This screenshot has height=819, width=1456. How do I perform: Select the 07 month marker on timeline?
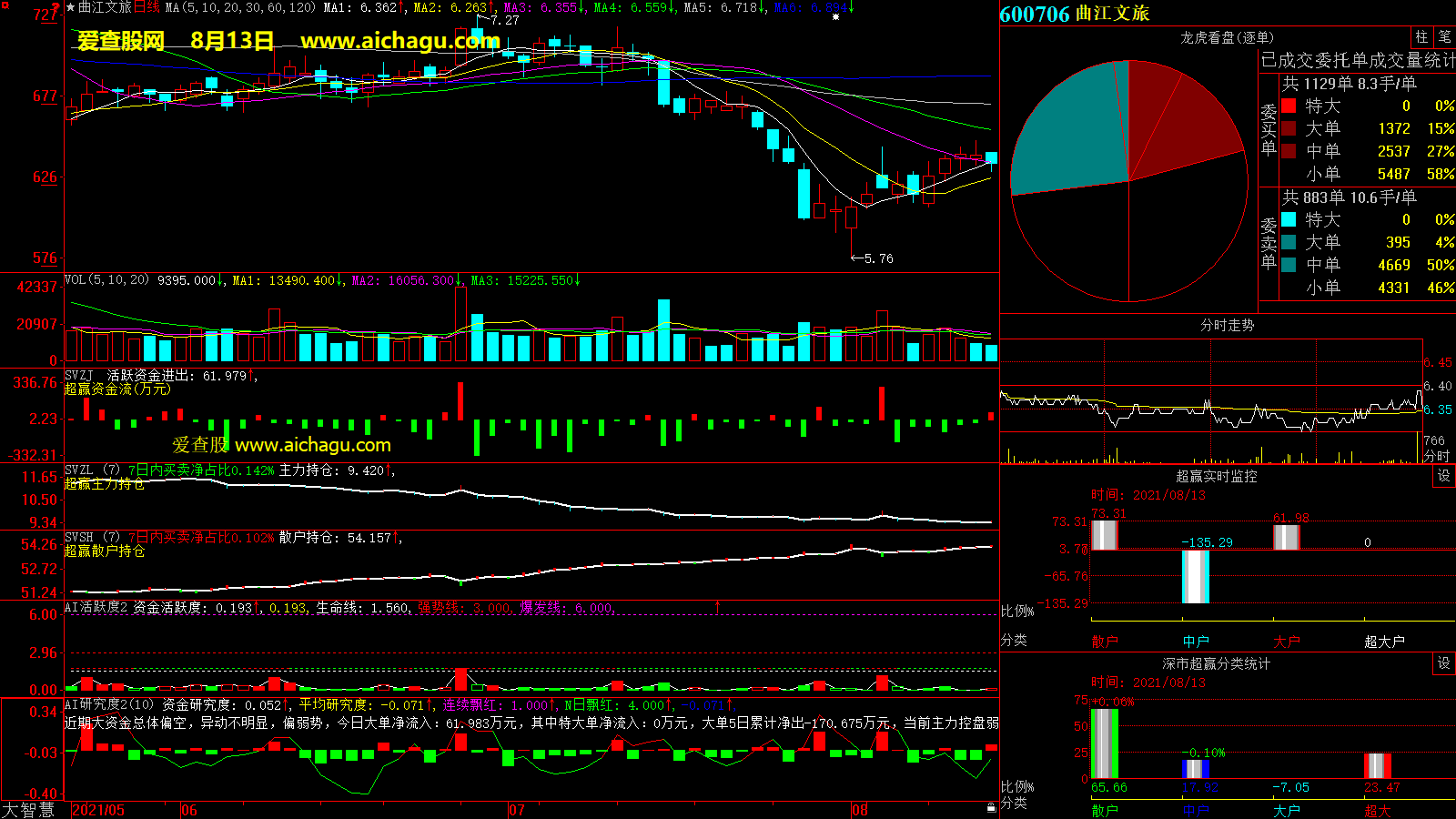pos(516,810)
